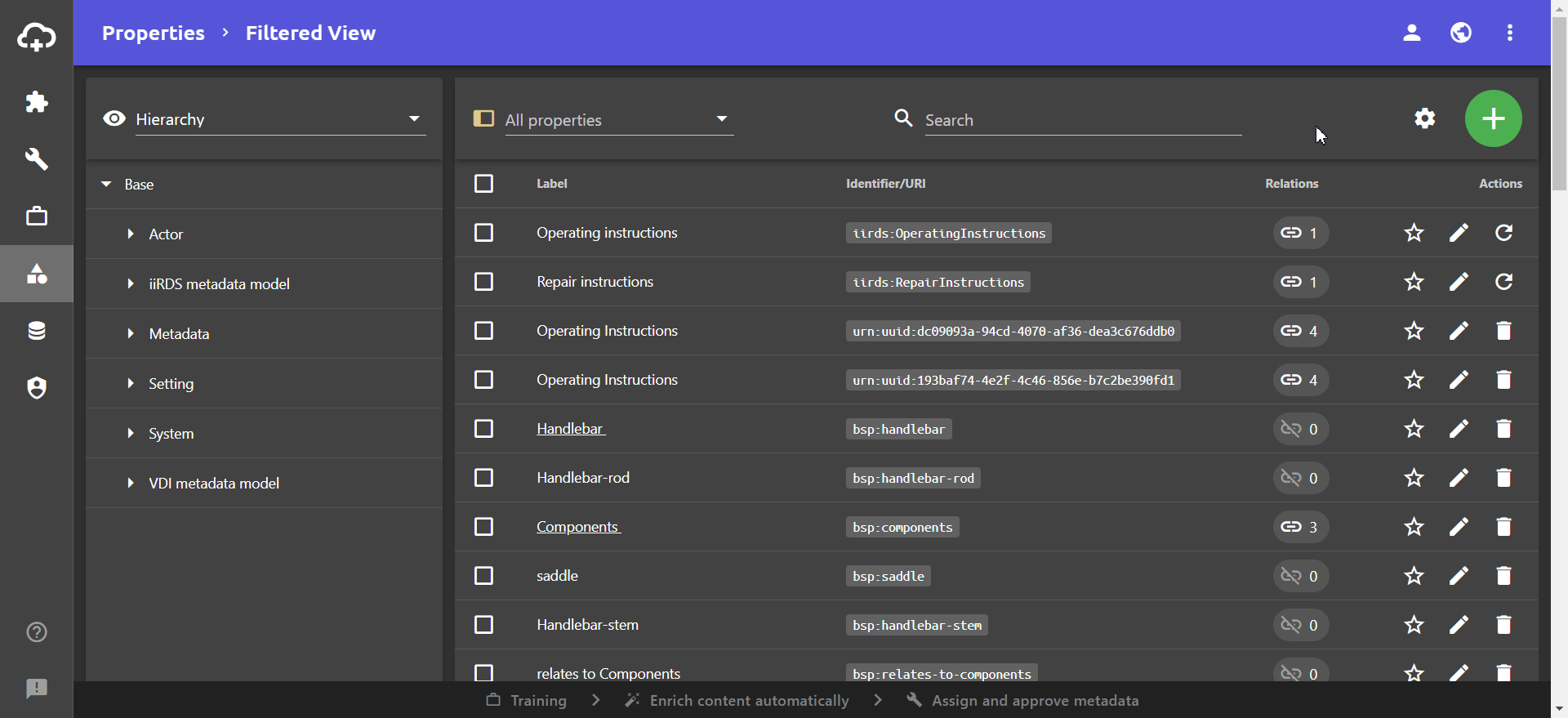This screenshot has height=718, width=1568.
Task: Expand the System tree node
Action: coord(131,434)
